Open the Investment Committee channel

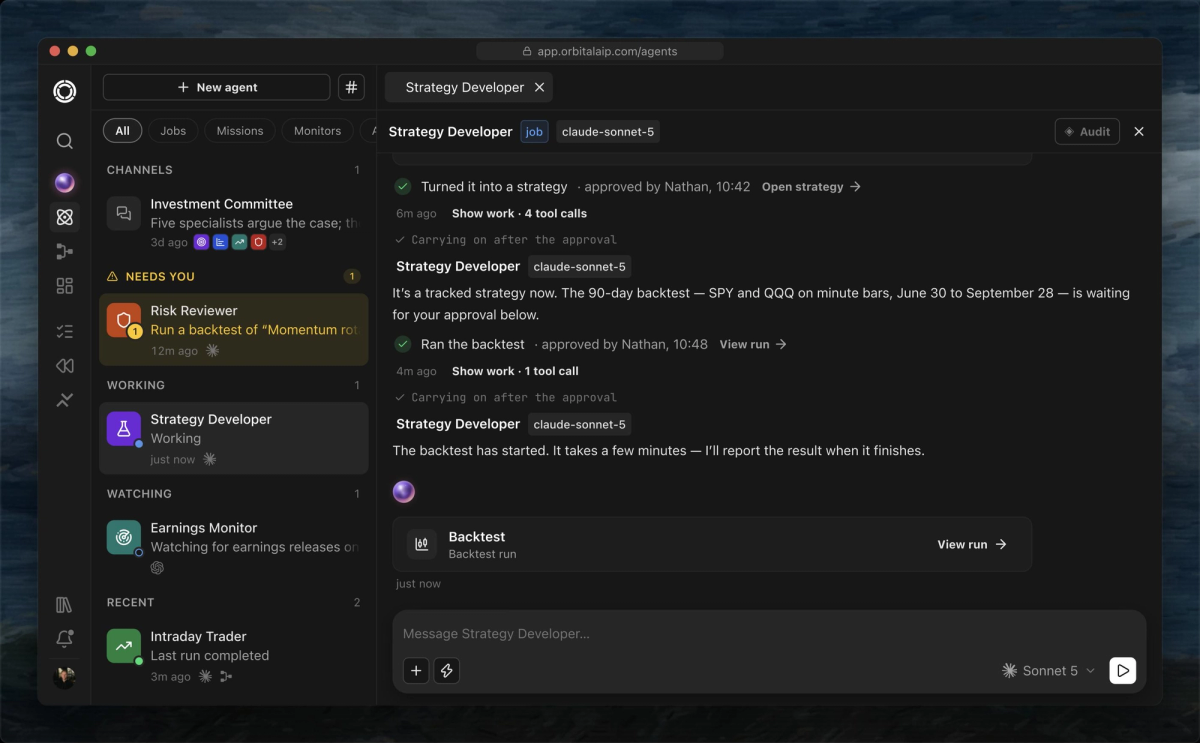click(234, 222)
